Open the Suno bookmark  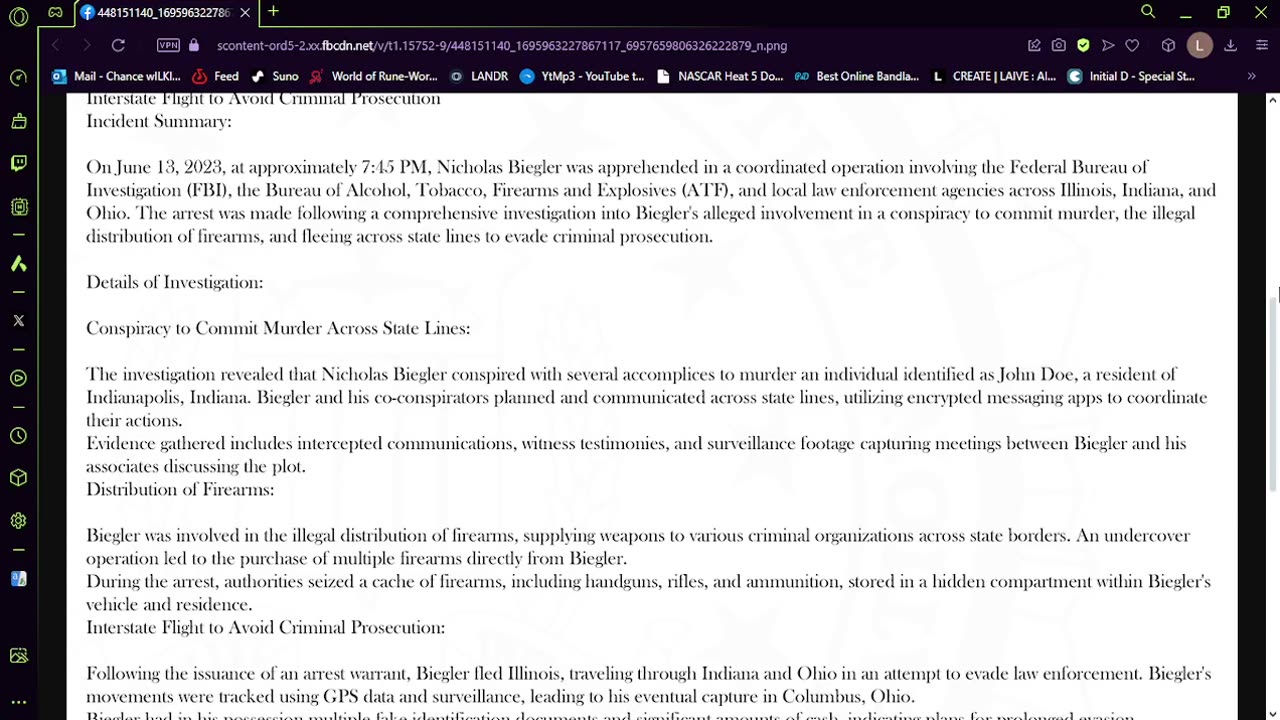point(274,76)
